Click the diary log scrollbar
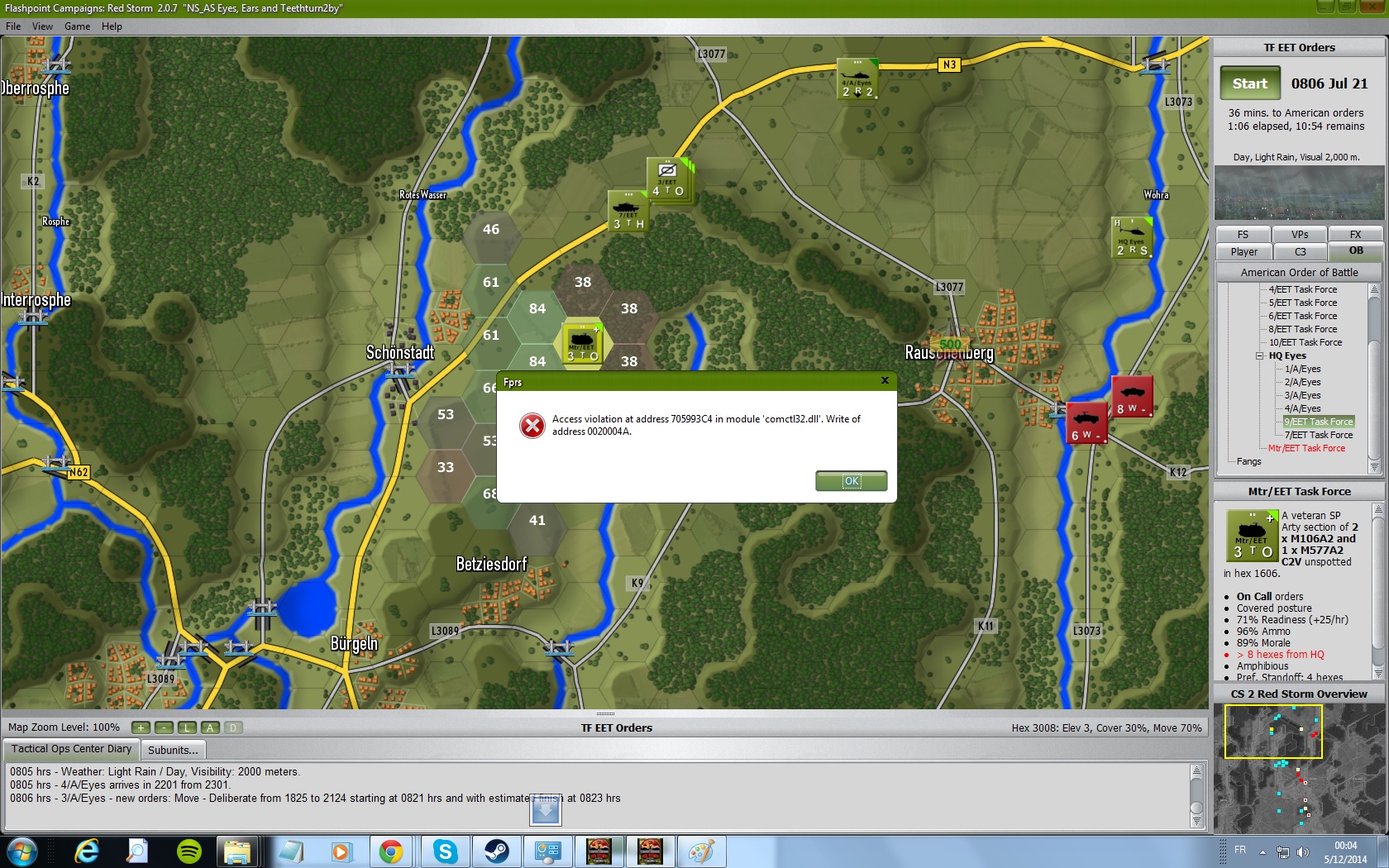Image resolution: width=1389 pixels, height=868 pixels. tap(1196, 795)
